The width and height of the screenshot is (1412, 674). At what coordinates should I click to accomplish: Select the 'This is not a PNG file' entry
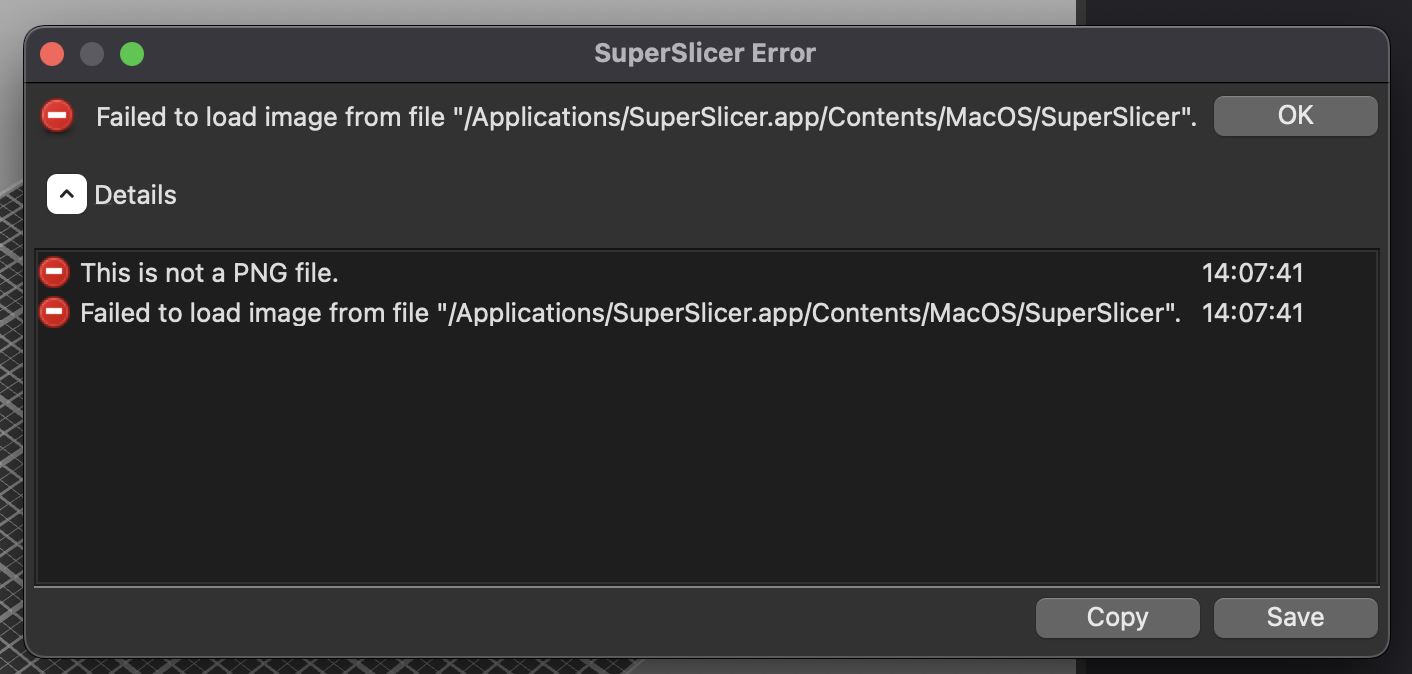209,272
